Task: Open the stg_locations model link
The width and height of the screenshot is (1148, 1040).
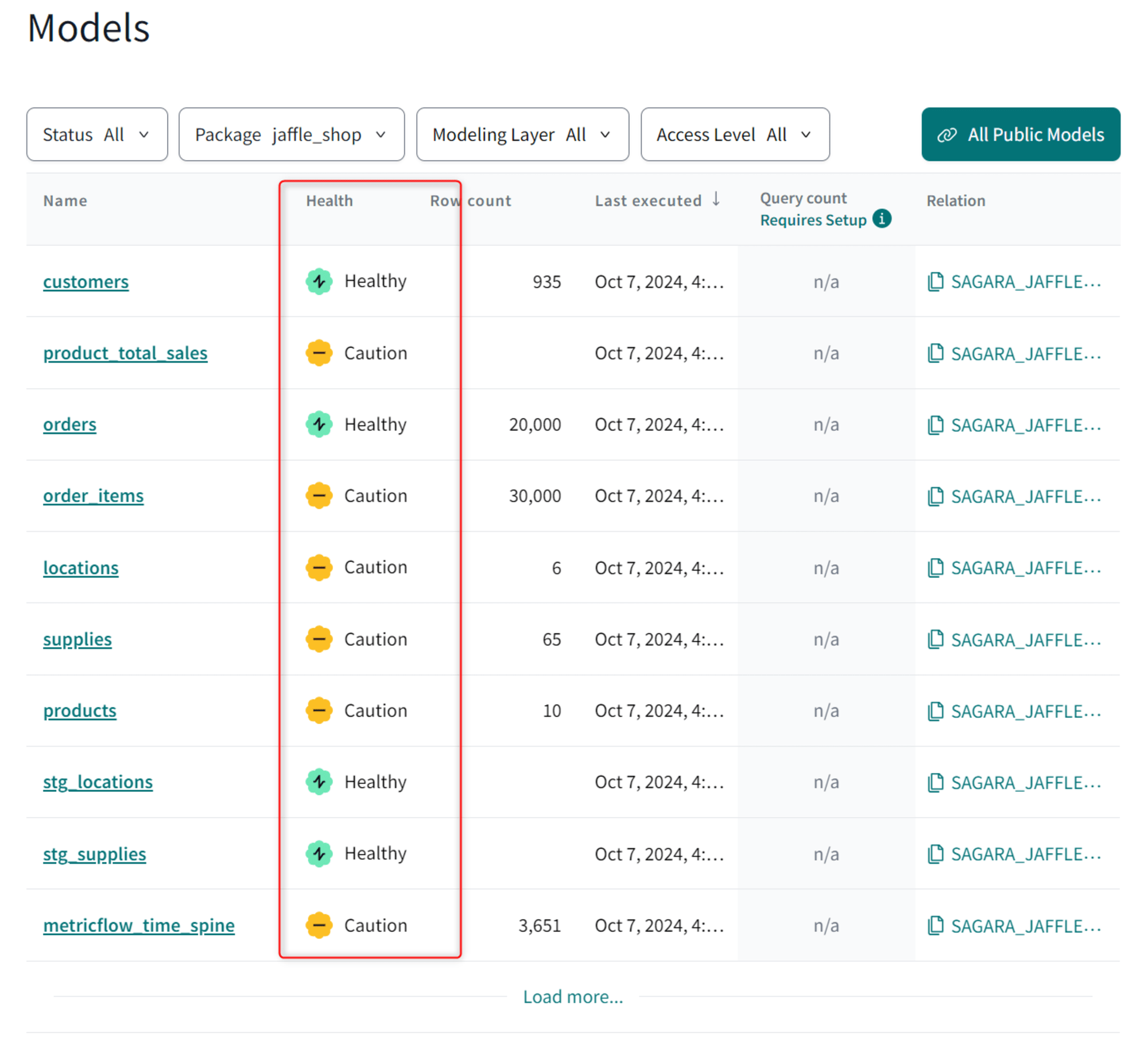Action: (98, 782)
